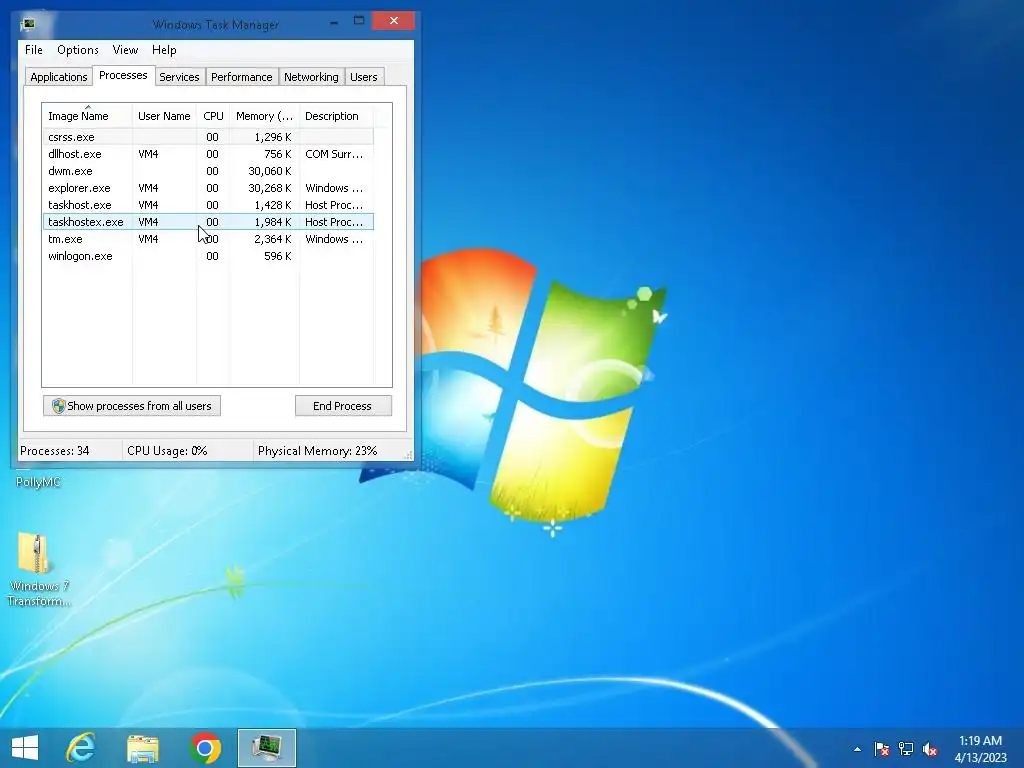Switch to the Performance tab
The height and width of the screenshot is (768, 1024).
coord(242,77)
